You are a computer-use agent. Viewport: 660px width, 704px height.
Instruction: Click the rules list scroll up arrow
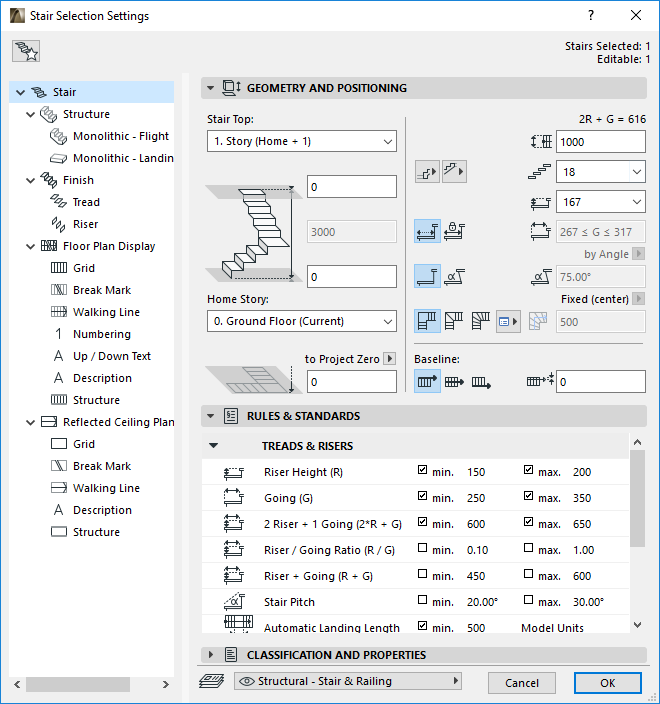pos(637,442)
